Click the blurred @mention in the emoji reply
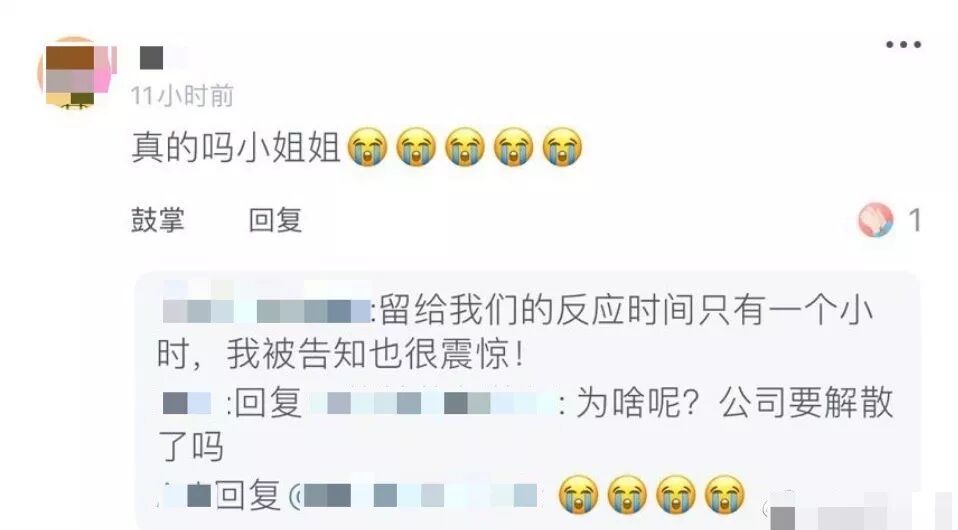Image resolution: width=958 pixels, height=530 pixels. pos(414,496)
